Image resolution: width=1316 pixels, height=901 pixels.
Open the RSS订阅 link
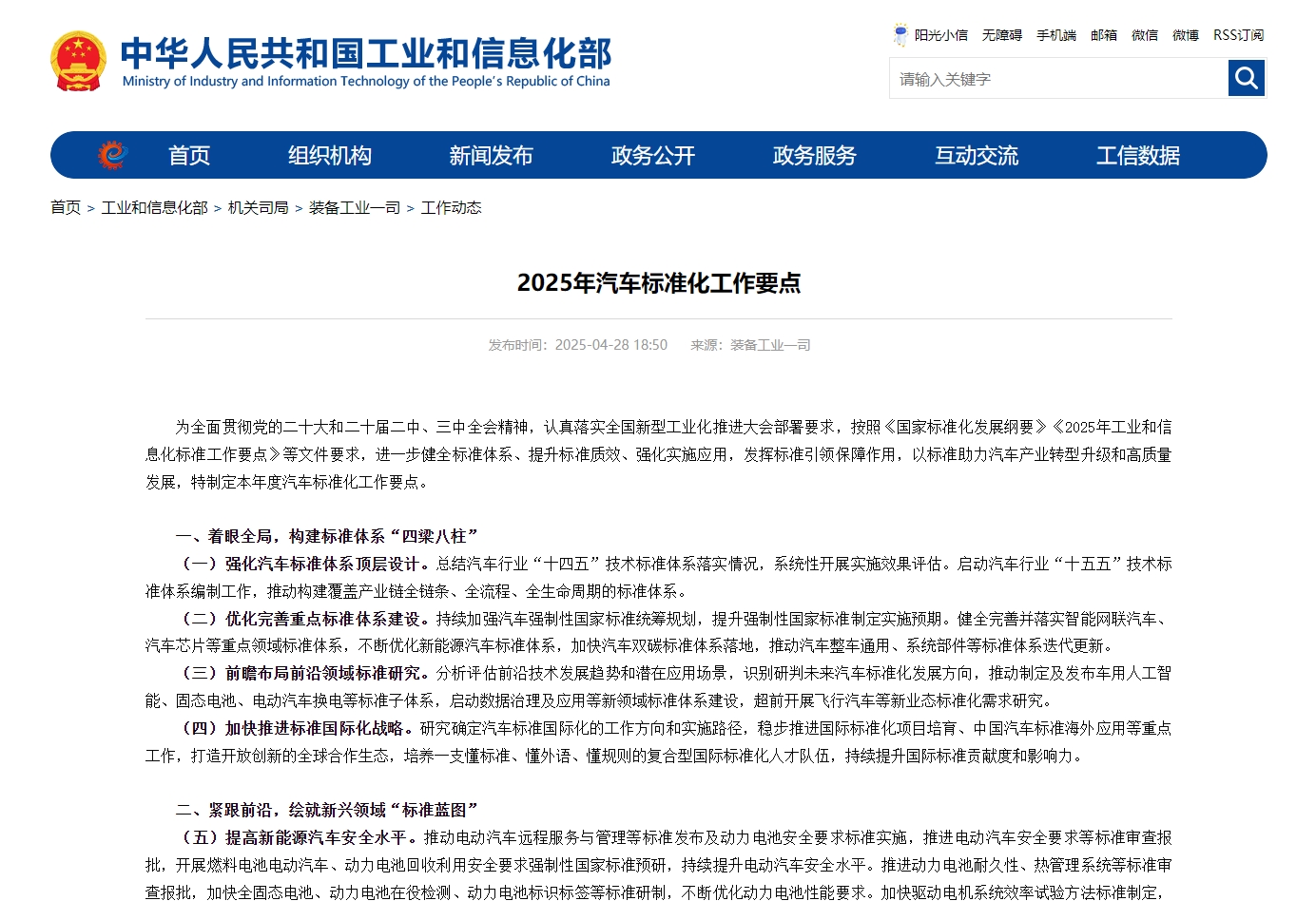[1239, 35]
